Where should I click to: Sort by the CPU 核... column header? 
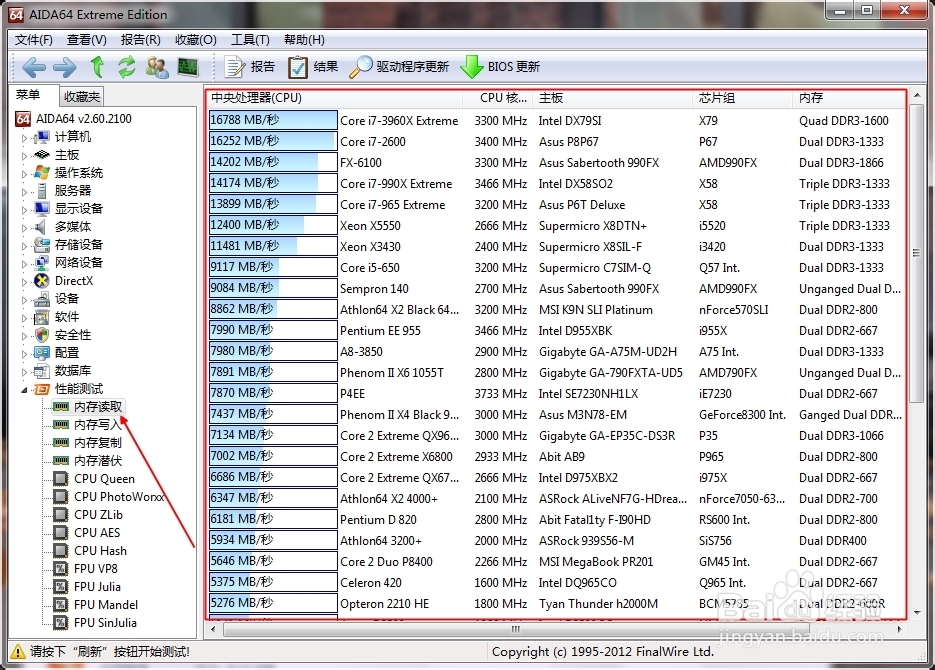(497, 98)
